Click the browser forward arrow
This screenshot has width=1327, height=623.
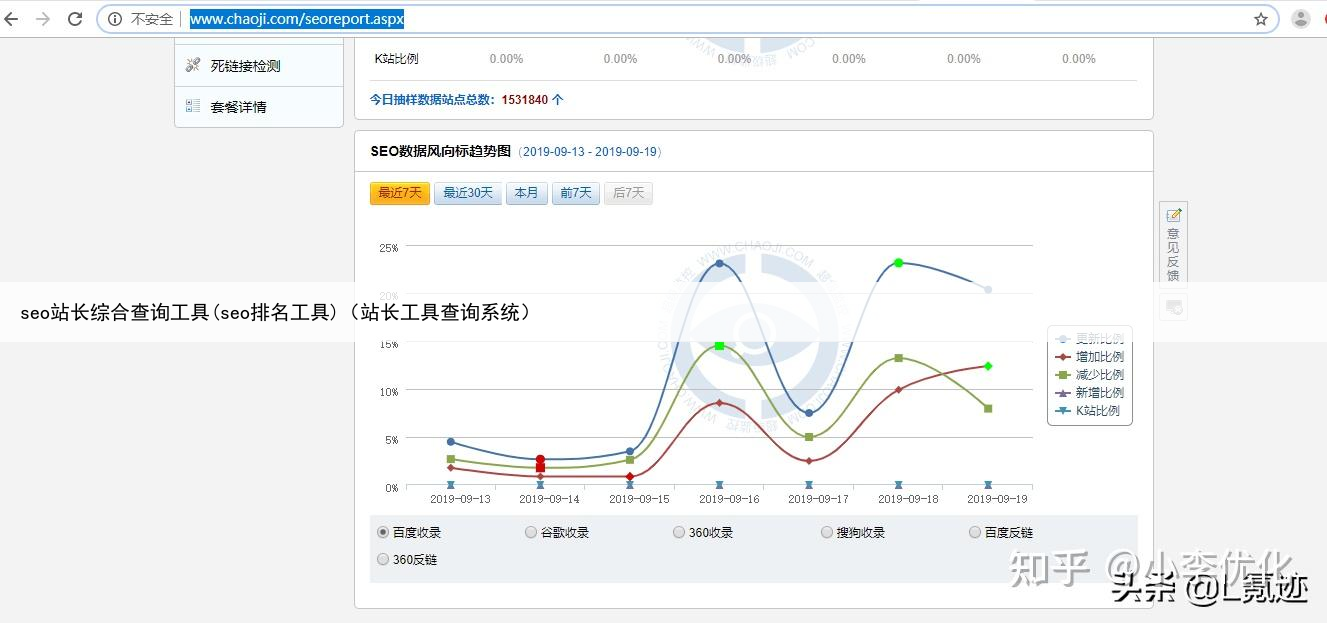pos(43,19)
